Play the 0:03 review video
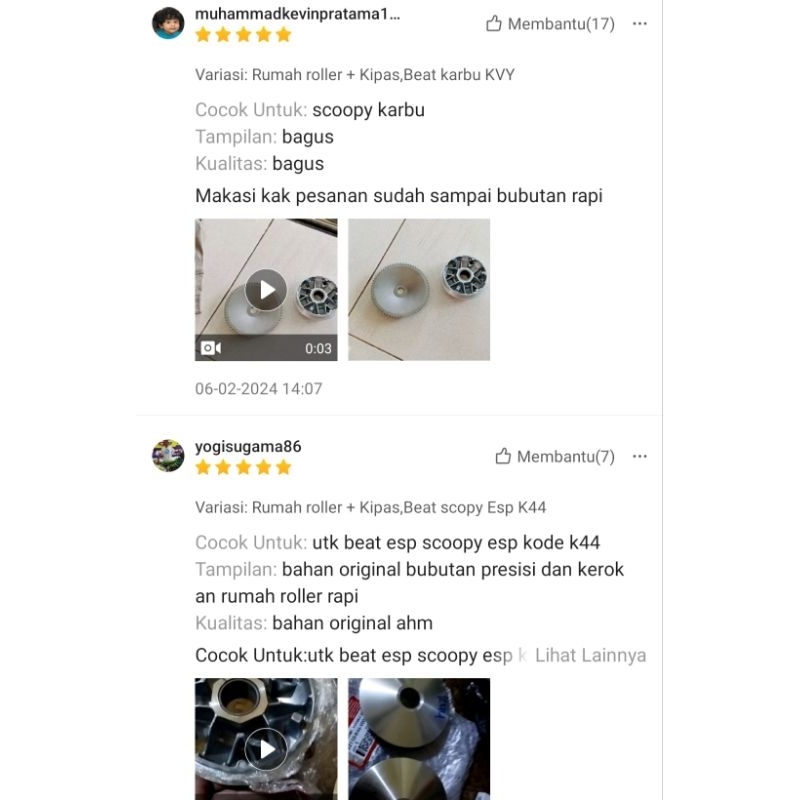The height and width of the screenshot is (800, 800). [266, 290]
